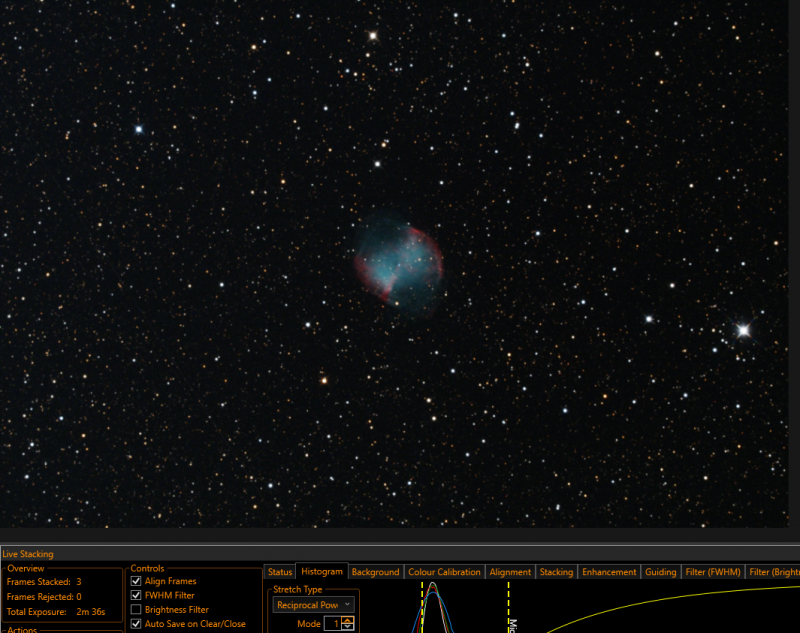Toggle Auto Save on Clear/Close
This screenshot has width=800, height=633.
coord(136,624)
